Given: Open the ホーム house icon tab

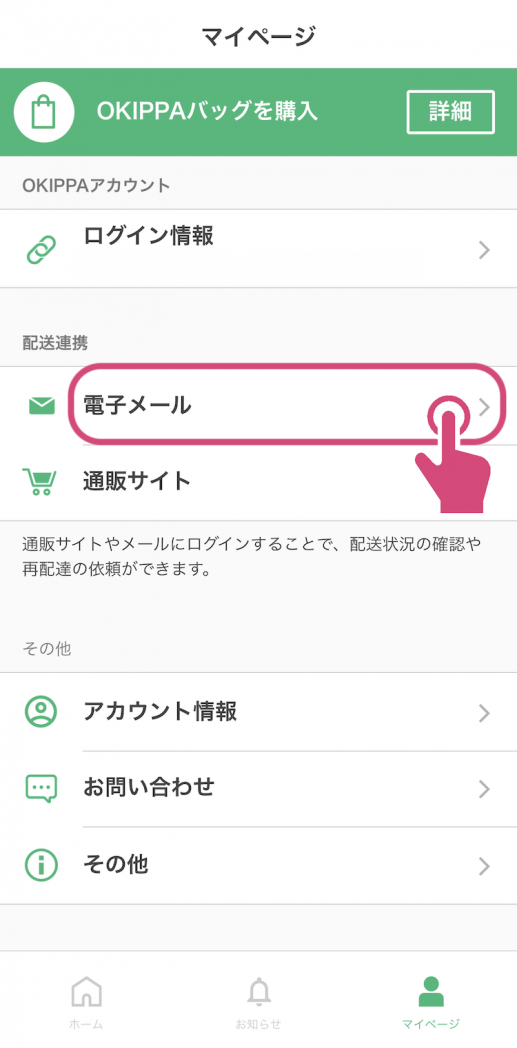Looking at the screenshot, I should pos(86,992).
